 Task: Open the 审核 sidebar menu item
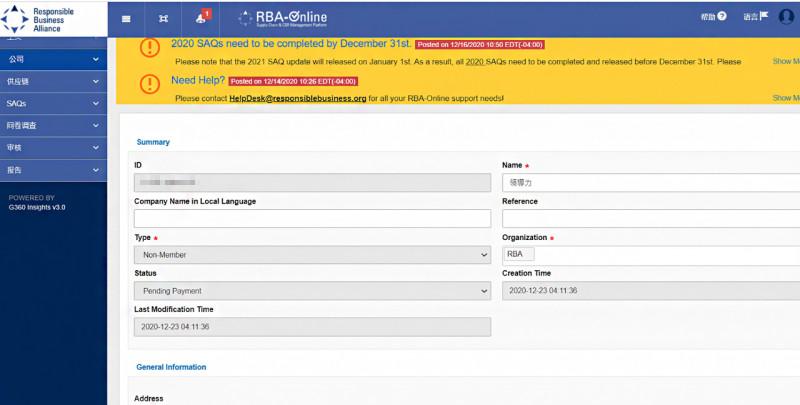click(53, 148)
